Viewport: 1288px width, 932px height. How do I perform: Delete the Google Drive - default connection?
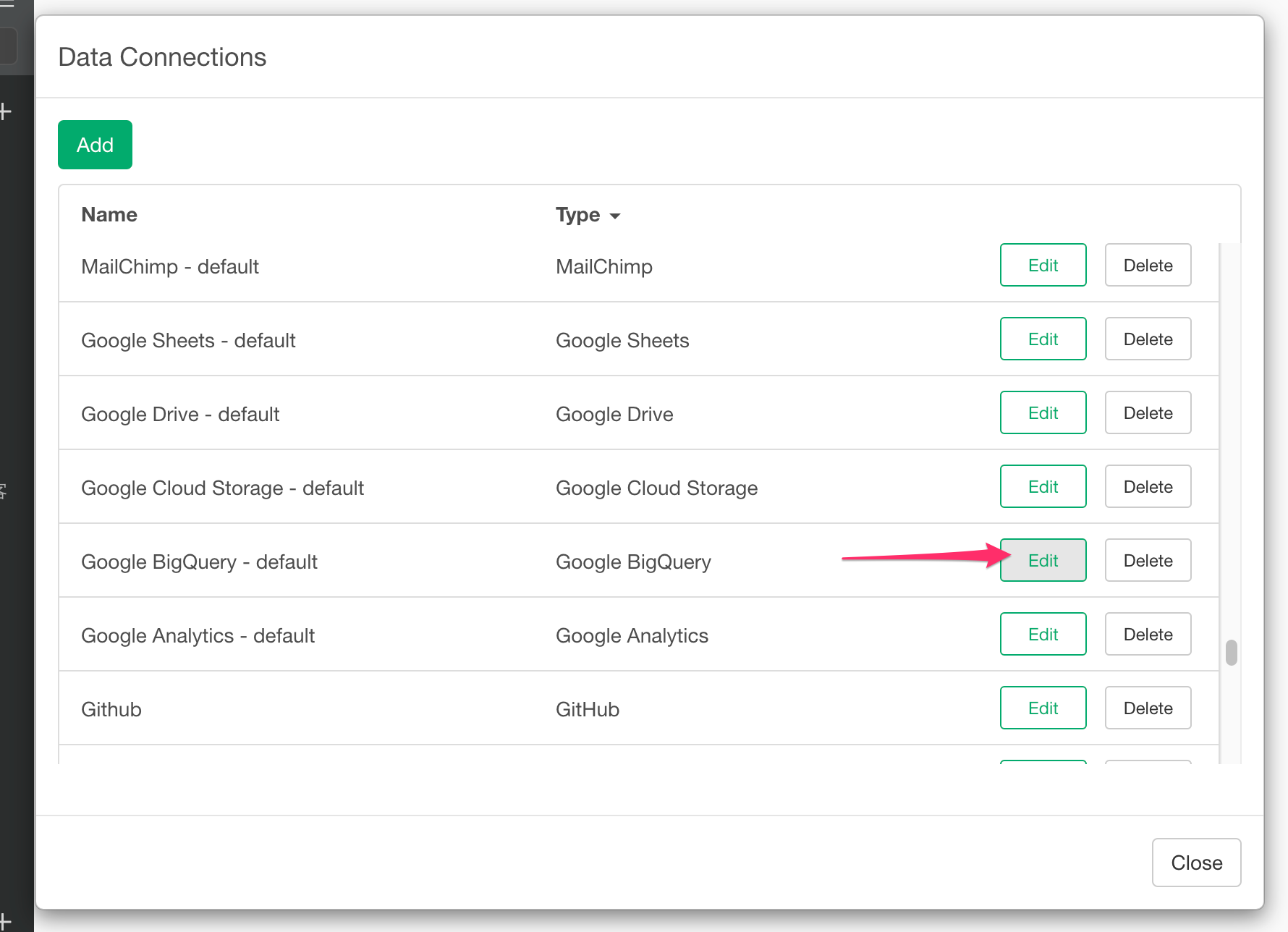(1148, 412)
